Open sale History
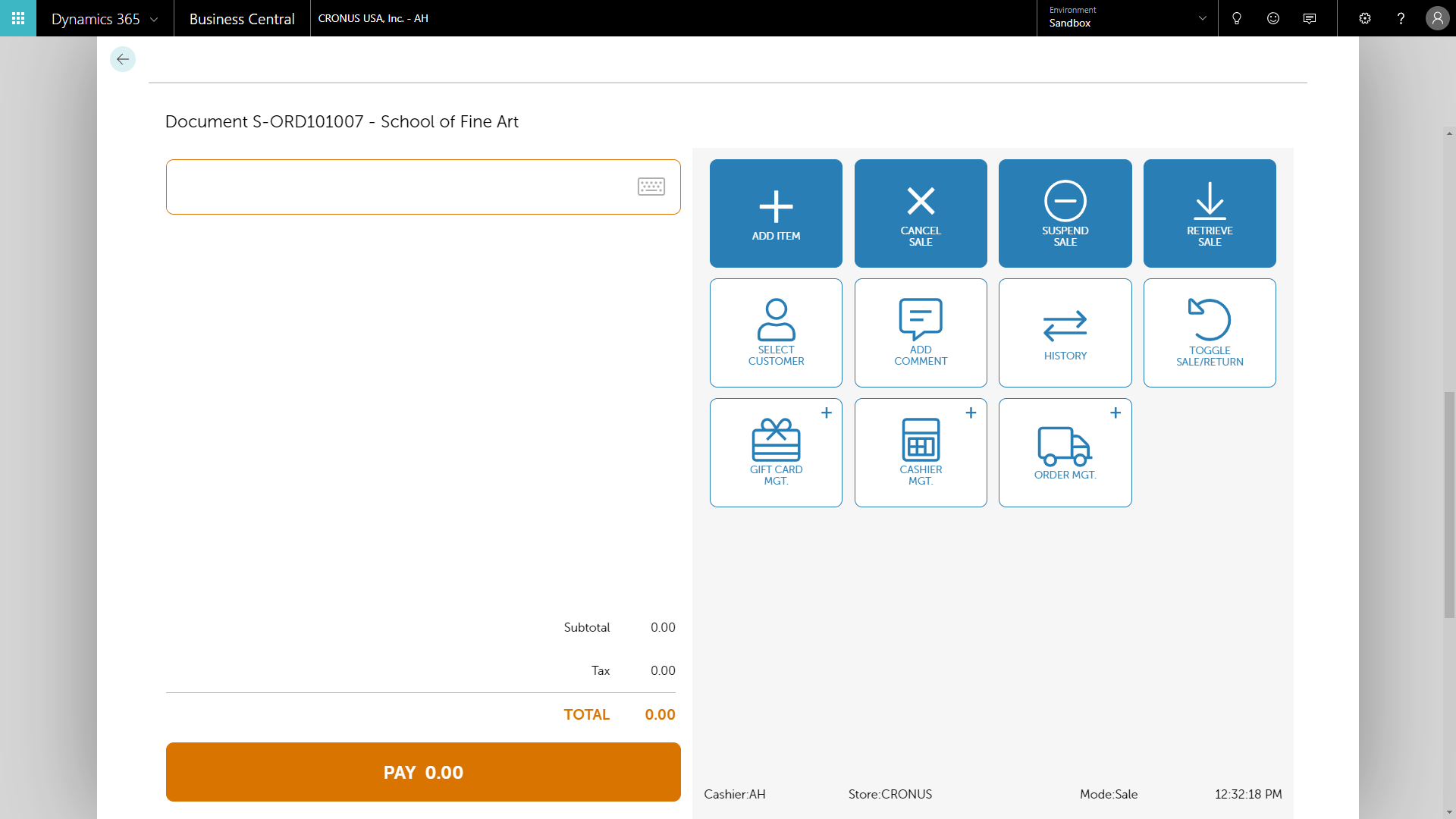 pyautogui.click(x=1065, y=333)
